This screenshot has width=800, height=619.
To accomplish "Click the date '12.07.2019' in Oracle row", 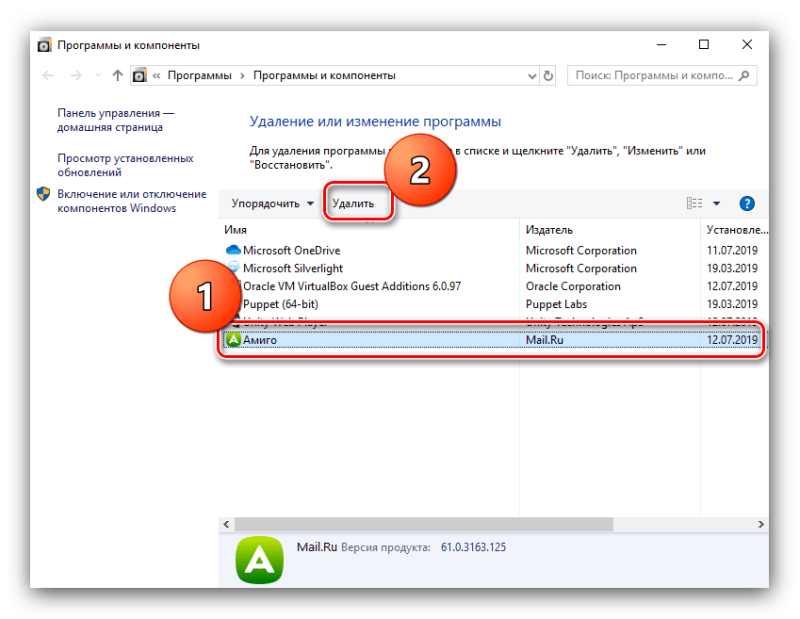I will coord(732,286).
